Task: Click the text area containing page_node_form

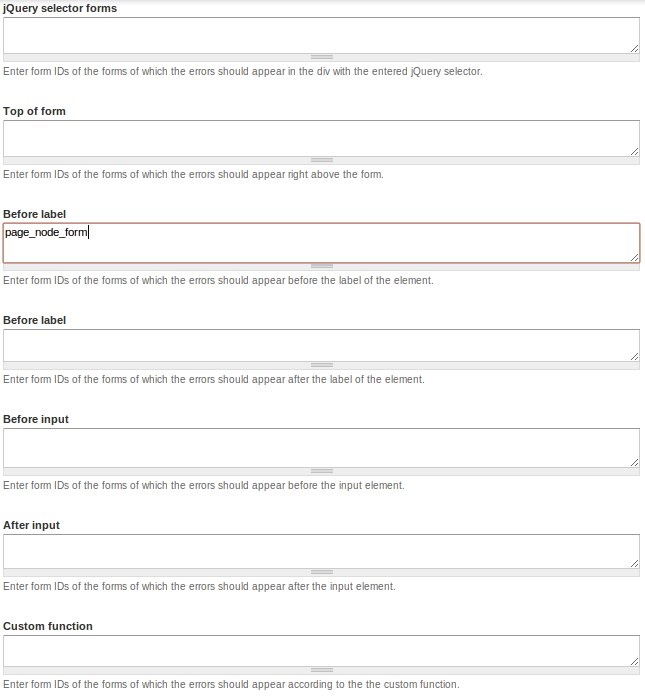Action: coord(321,242)
